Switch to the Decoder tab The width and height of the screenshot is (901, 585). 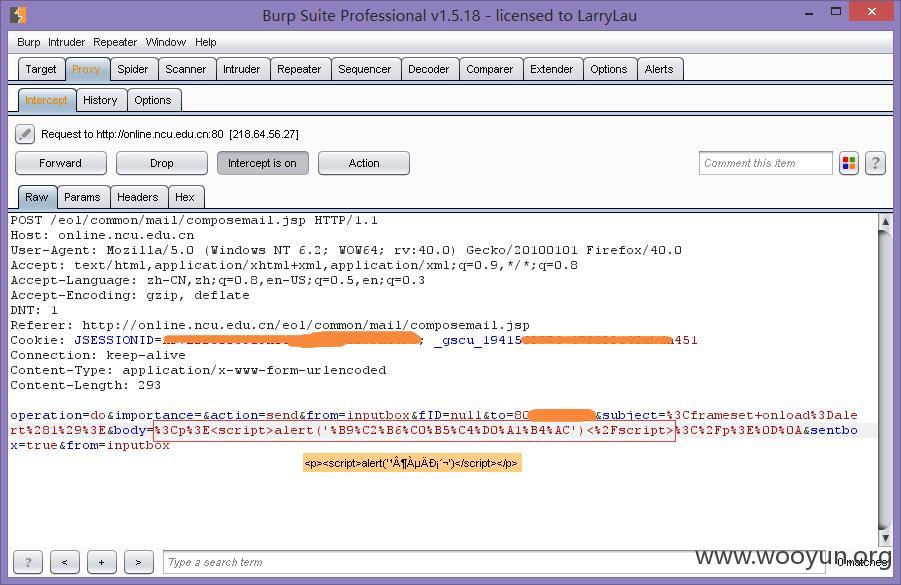click(429, 69)
